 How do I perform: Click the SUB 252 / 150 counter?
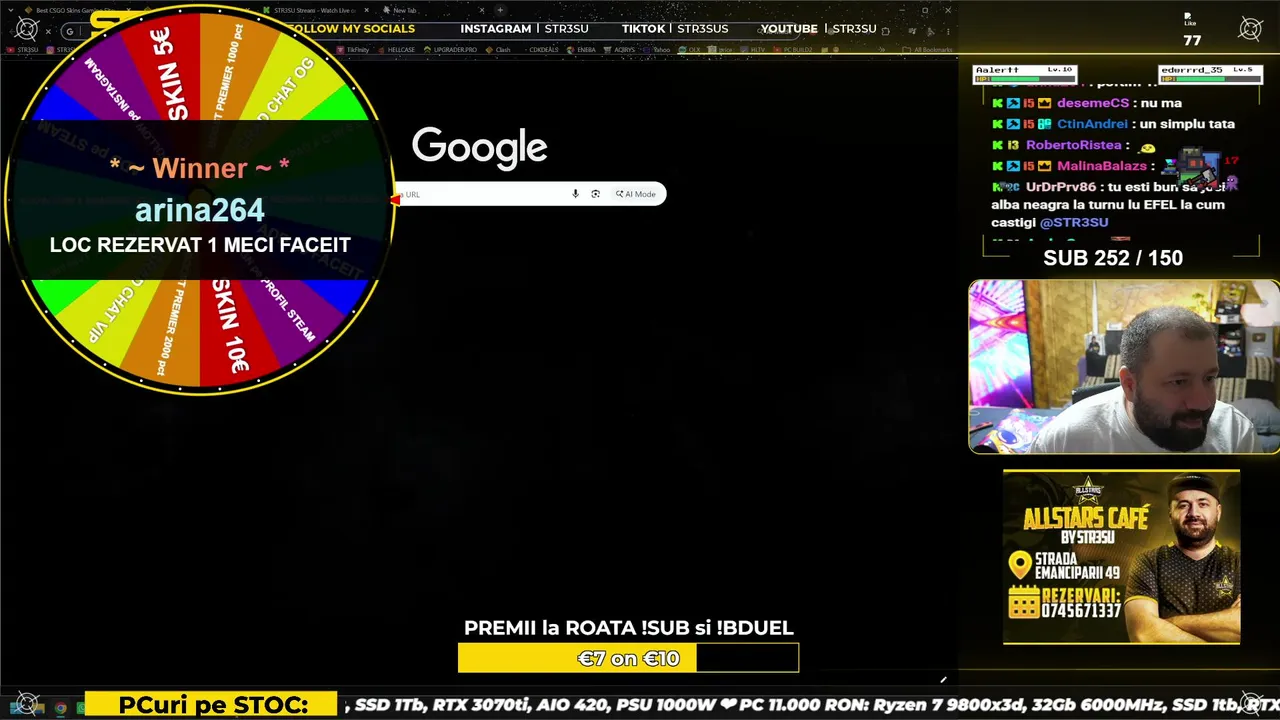1113,258
